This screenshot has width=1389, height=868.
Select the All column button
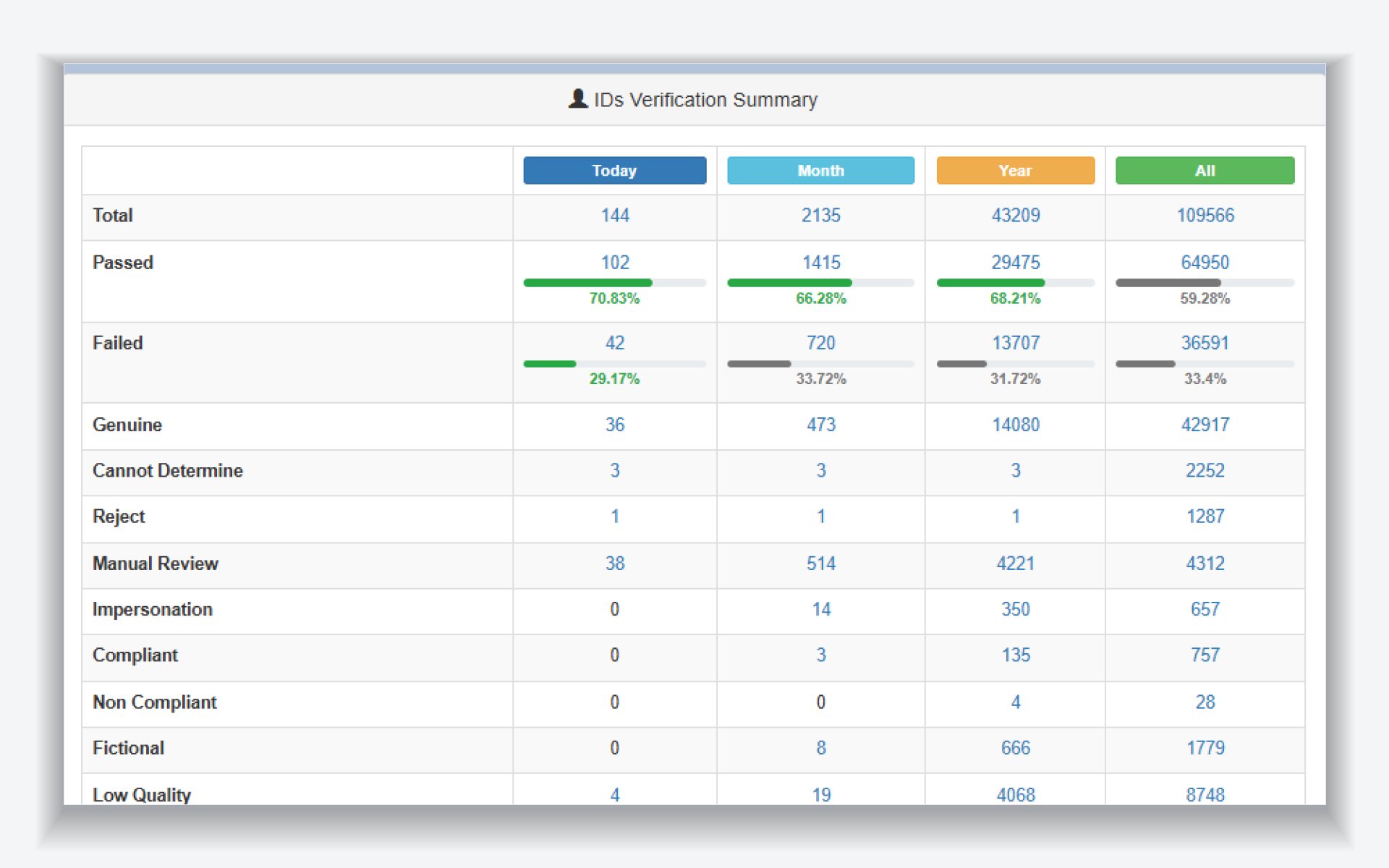(1205, 171)
